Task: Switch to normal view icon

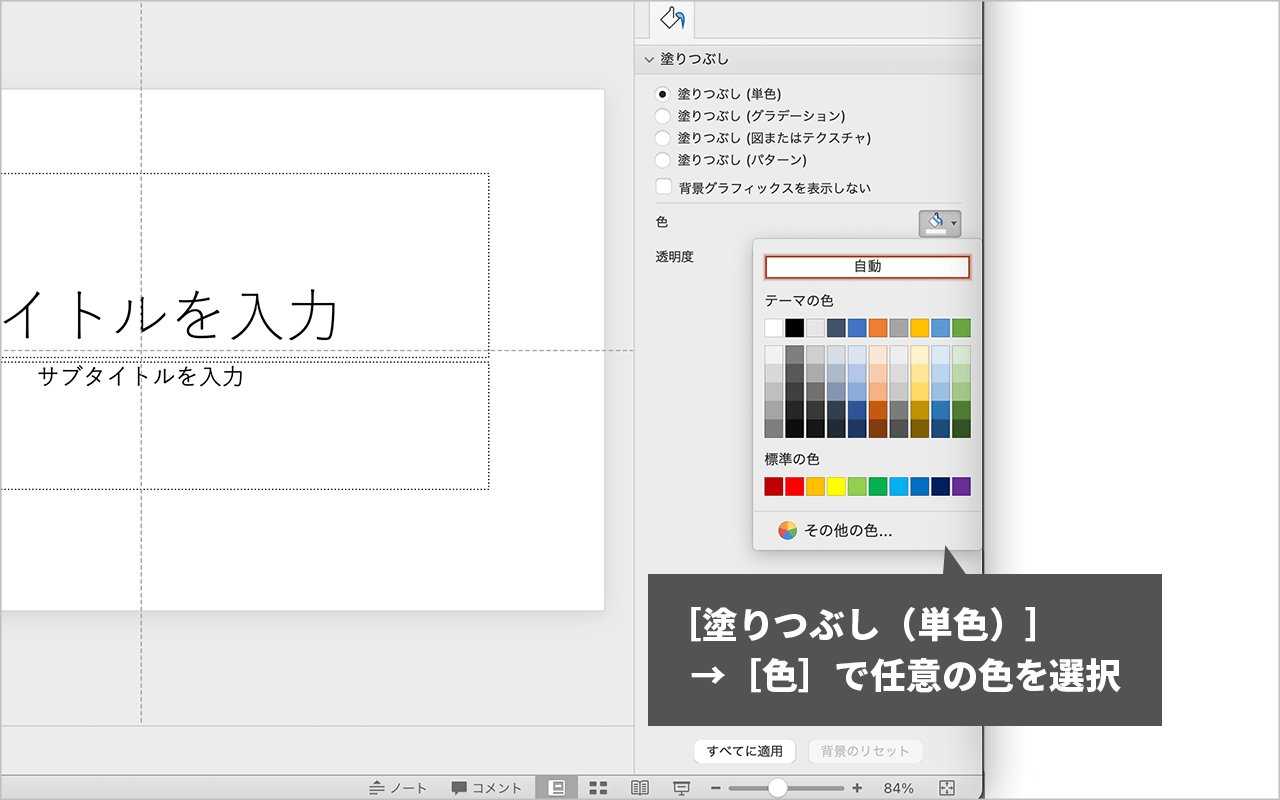Action: point(556,788)
